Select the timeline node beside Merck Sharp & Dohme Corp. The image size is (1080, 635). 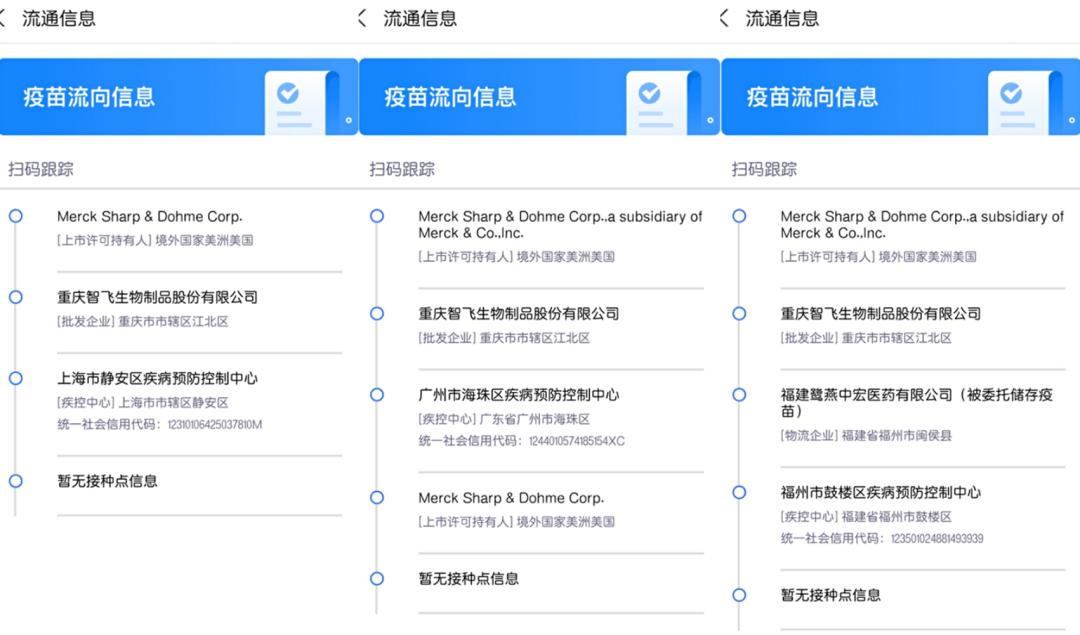click(15, 216)
